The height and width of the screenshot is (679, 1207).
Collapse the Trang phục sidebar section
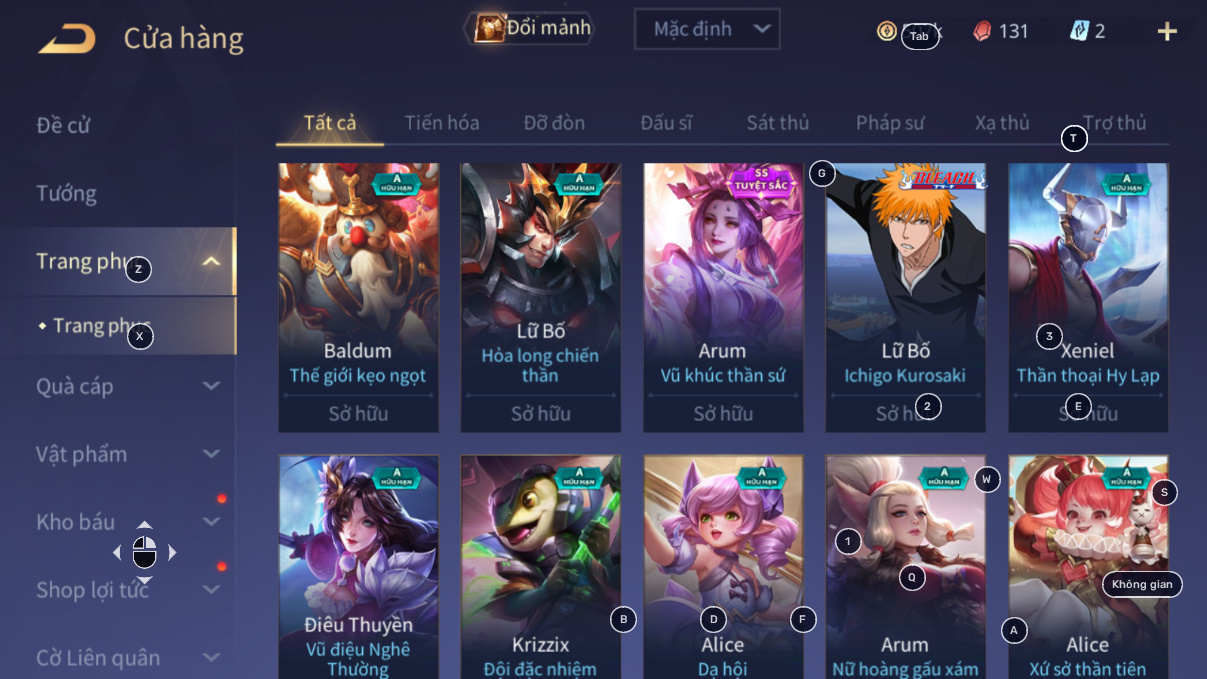click(211, 262)
